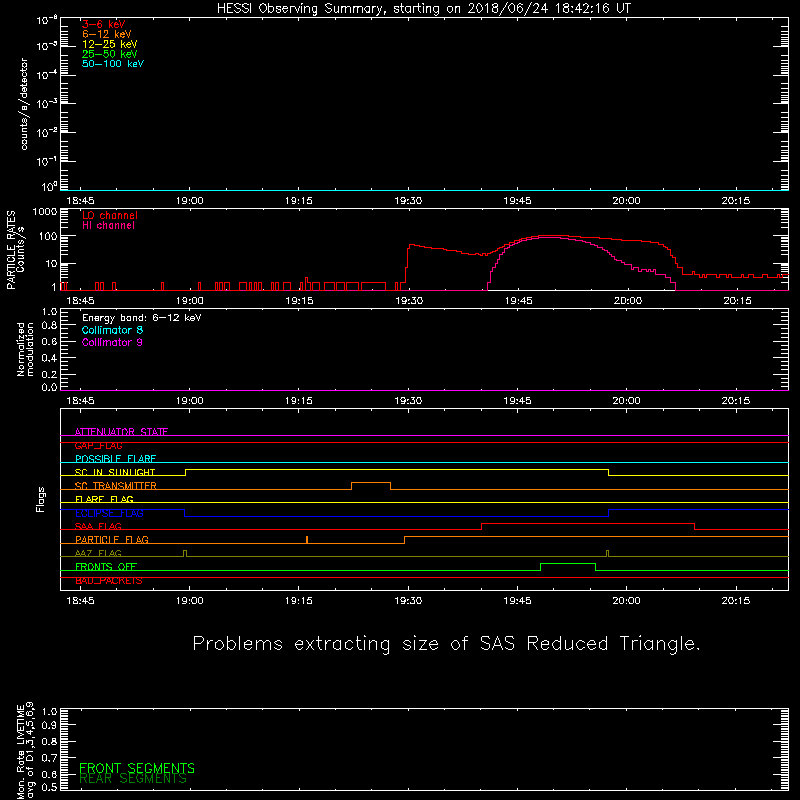800x800 pixels.
Task: Click the BAD_PACKETS flag label
Action: [x=109, y=580]
